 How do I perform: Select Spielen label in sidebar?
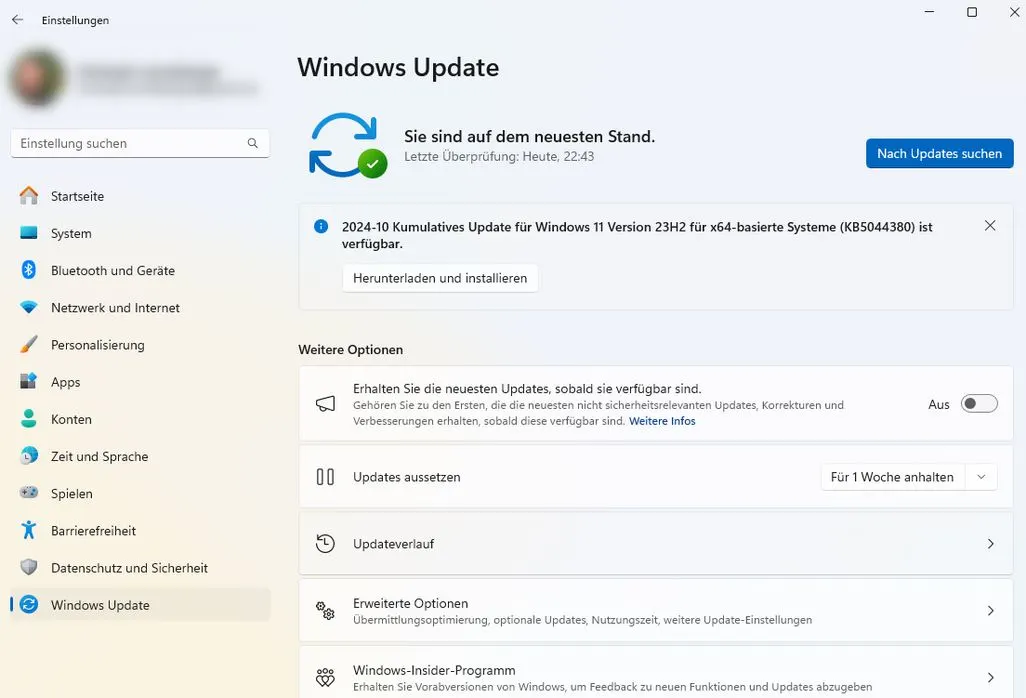(x=72, y=494)
